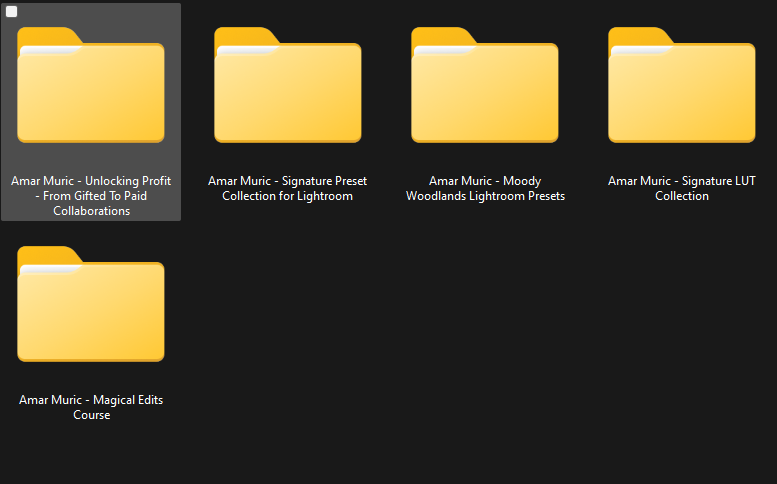777x484 pixels.
Task: Click the 'Amar Muric - Signature LUT' text label
Action: [x=681, y=181]
